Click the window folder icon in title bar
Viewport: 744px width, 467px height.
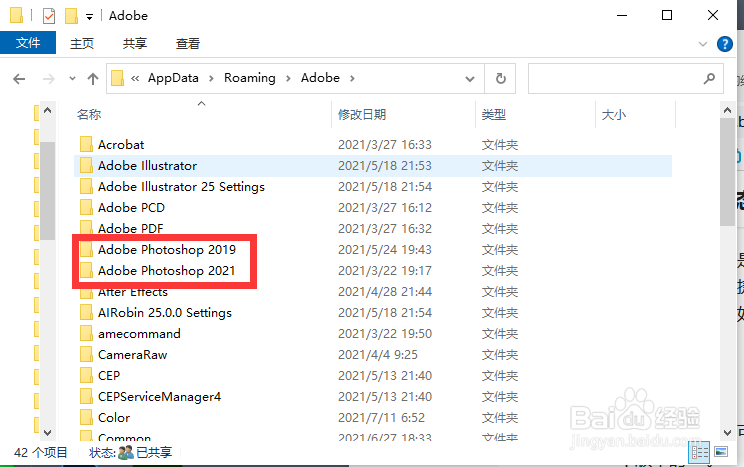coord(16,15)
